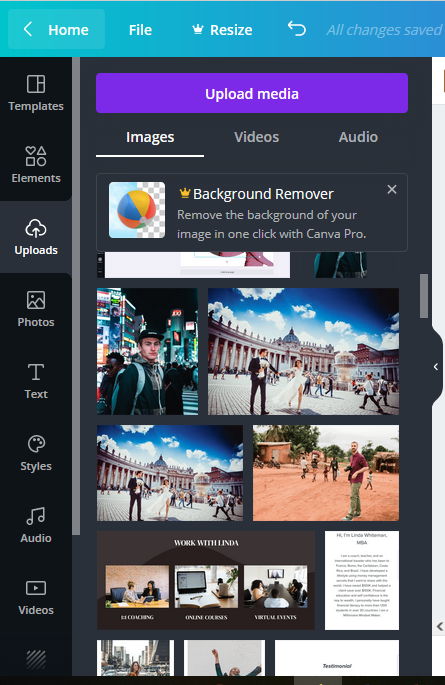
Task: Switch to the Audio tab in uploads
Action: [x=358, y=137]
